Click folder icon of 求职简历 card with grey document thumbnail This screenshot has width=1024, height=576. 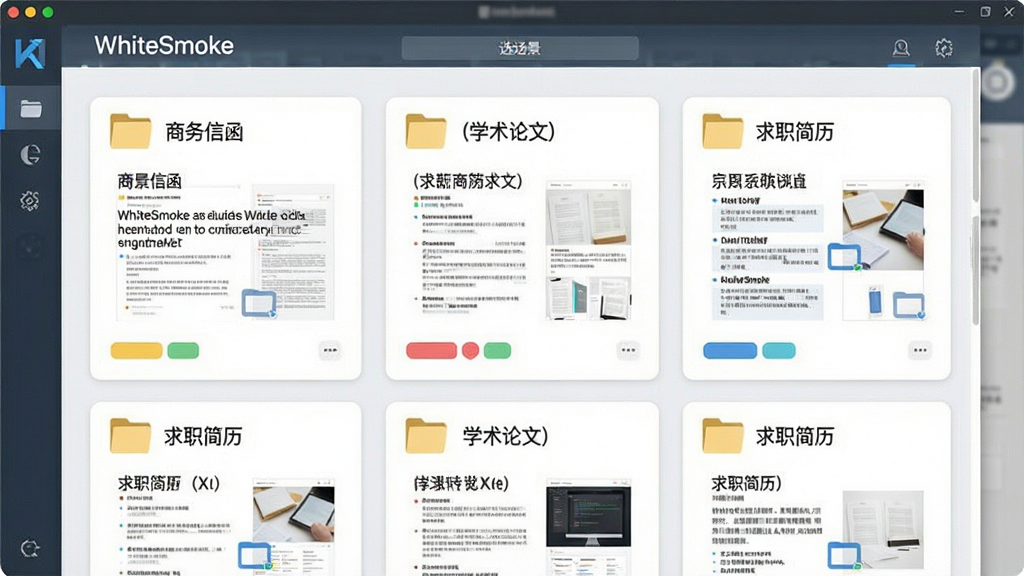click(722, 435)
